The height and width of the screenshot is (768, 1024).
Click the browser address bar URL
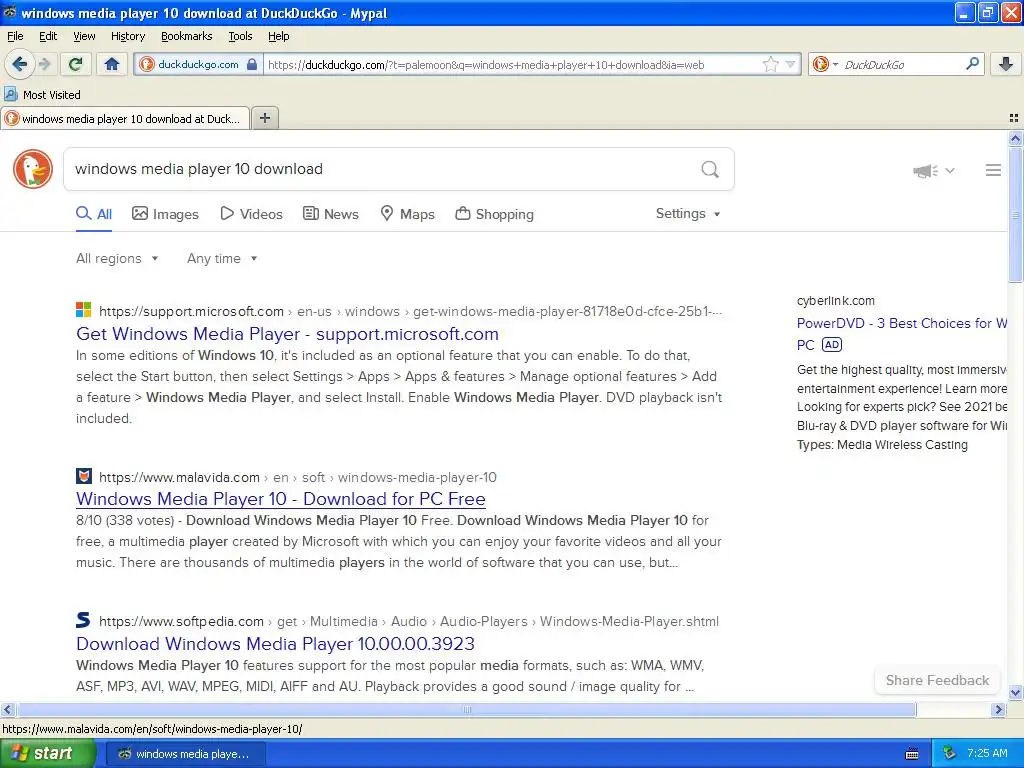pyautogui.click(x=486, y=65)
